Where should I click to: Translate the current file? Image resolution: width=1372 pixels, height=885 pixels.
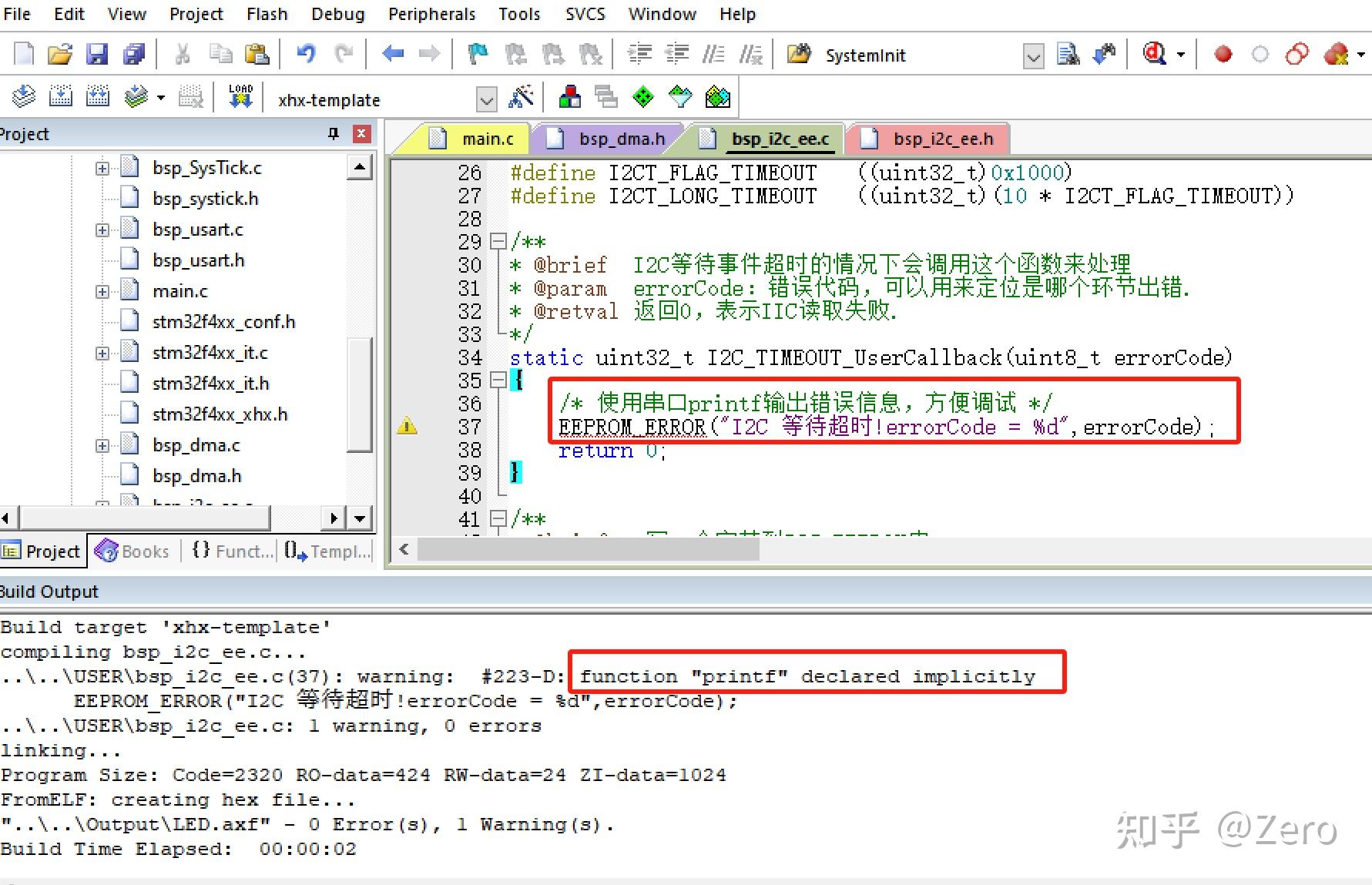[22, 96]
